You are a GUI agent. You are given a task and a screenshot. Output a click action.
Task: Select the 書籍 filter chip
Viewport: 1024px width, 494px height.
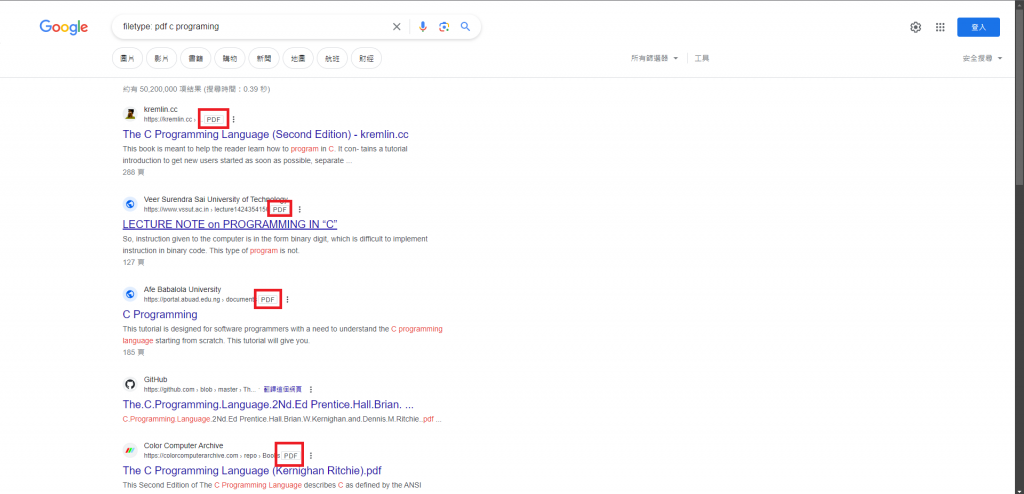click(195, 58)
